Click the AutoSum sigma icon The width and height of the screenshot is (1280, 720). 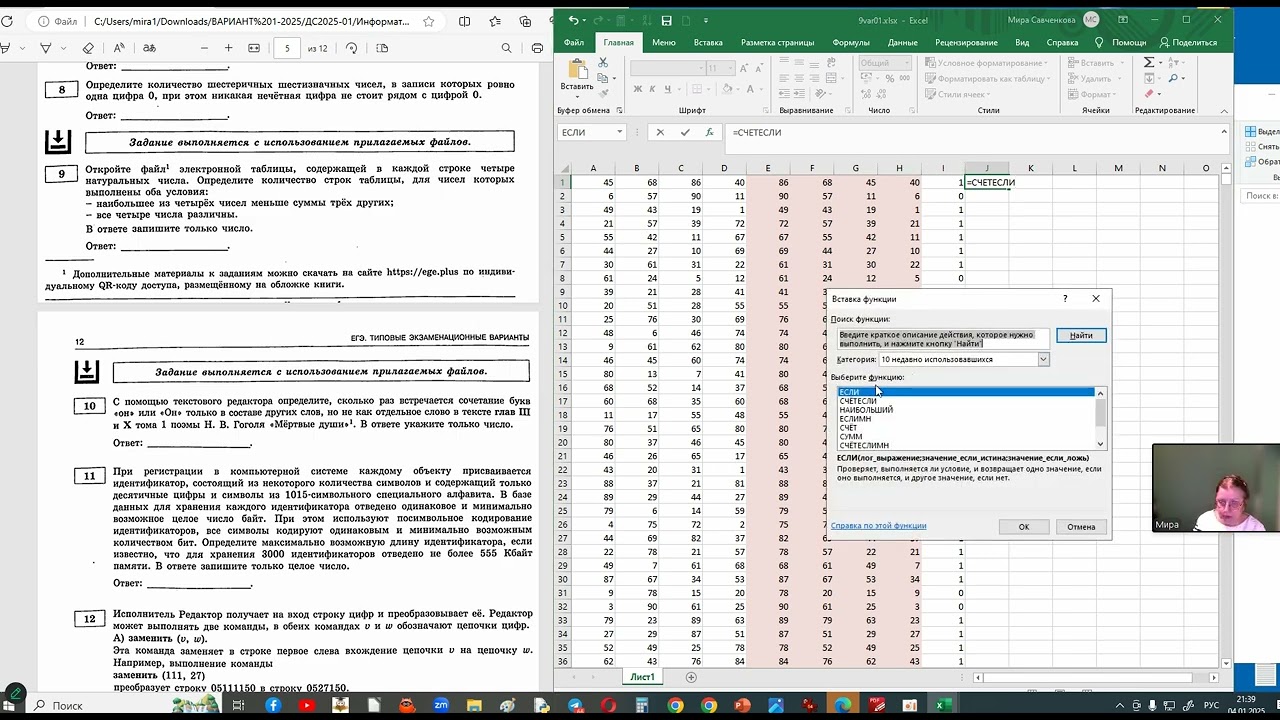tap(1148, 62)
